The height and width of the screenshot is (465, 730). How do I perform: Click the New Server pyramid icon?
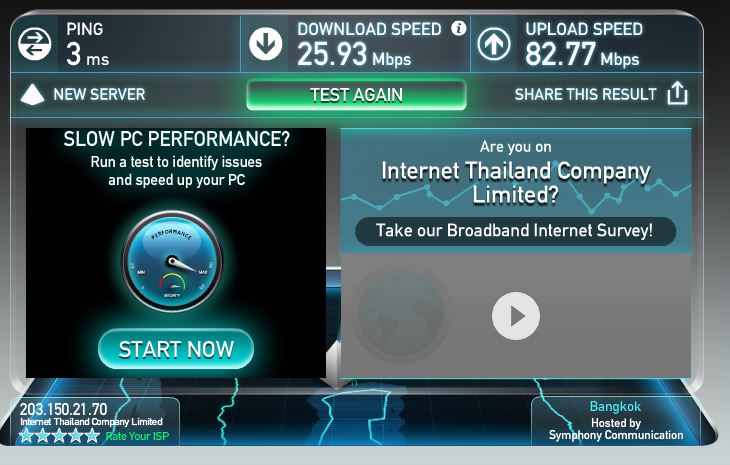33,94
